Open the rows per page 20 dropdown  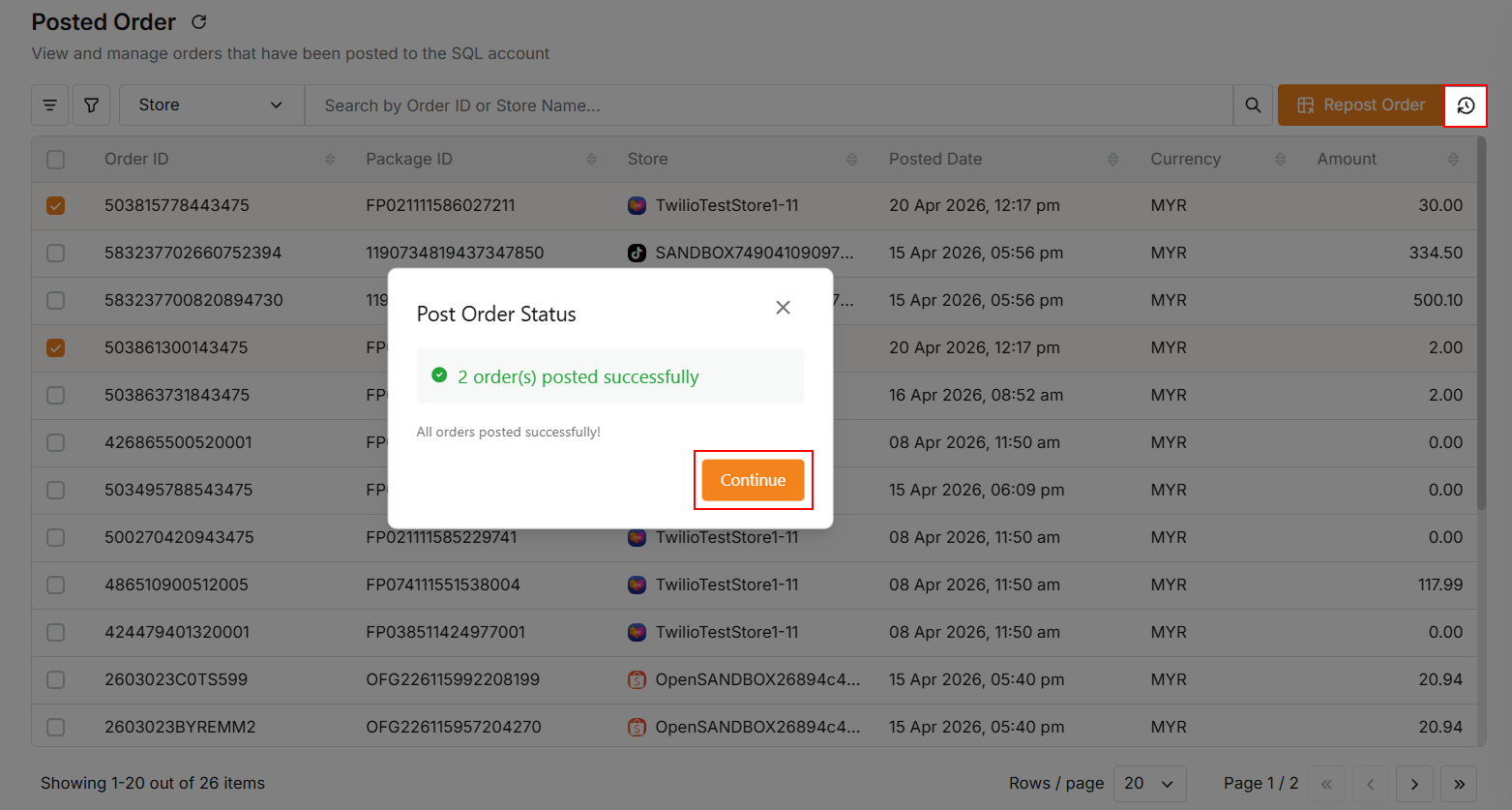[1149, 784]
